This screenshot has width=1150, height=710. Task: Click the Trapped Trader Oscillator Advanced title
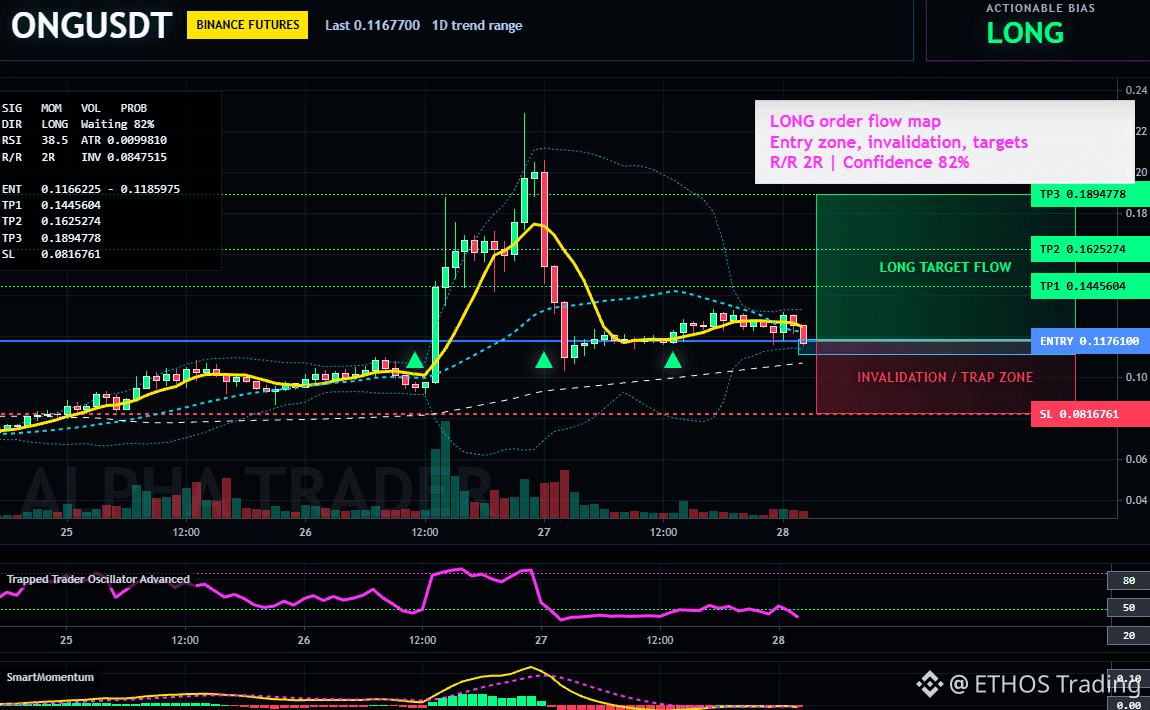(98, 579)
